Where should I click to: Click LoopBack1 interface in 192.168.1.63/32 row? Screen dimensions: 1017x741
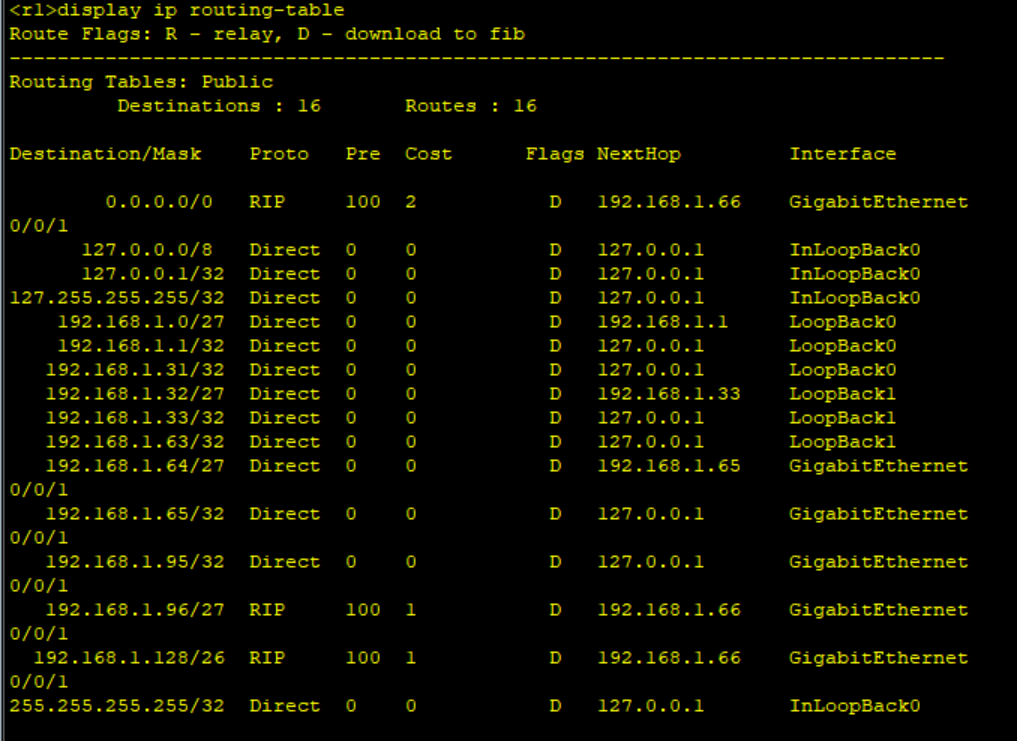click(x=843, y=442)
